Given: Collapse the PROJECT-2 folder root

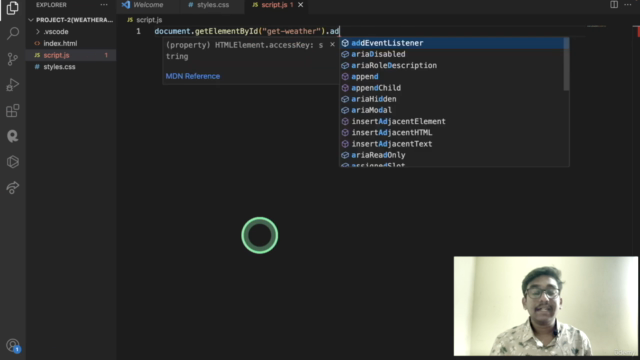Looking at the screenshot, I should coord(71,20).
